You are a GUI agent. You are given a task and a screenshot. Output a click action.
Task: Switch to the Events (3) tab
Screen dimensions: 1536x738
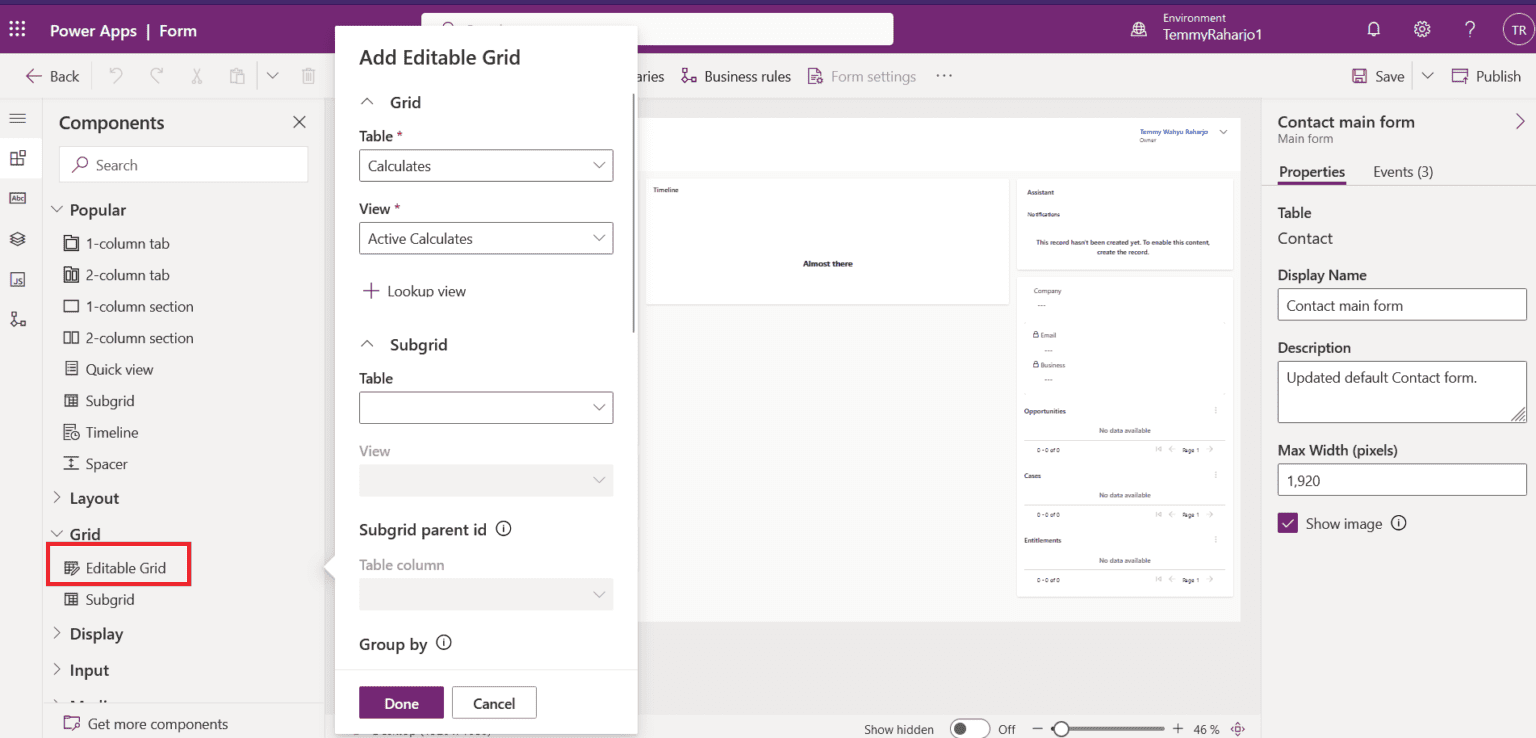coord(1402,171)
